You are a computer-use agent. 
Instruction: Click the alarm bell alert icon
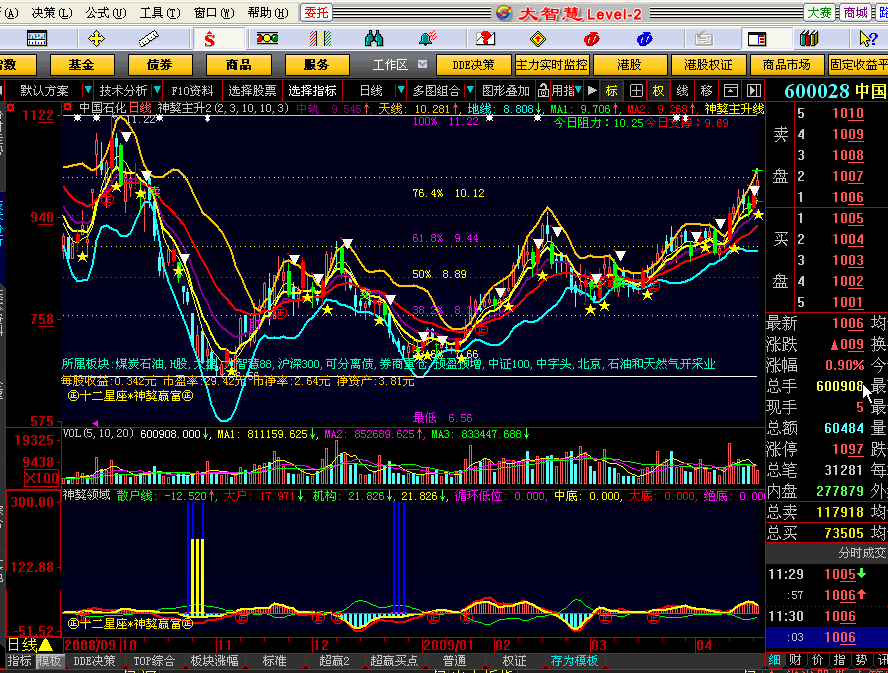(x=428, y=38)
